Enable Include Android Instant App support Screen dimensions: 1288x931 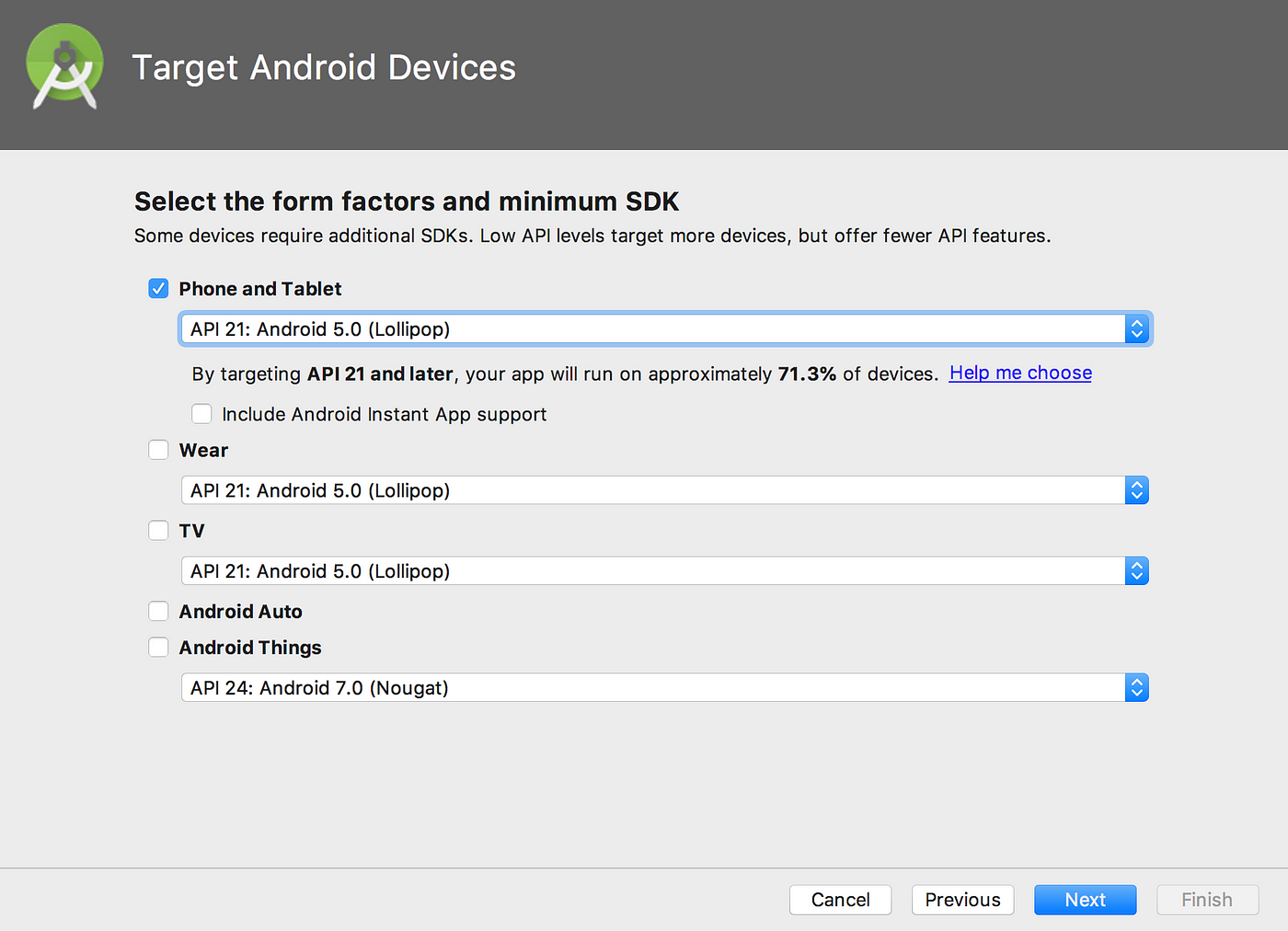coord(201,414)
